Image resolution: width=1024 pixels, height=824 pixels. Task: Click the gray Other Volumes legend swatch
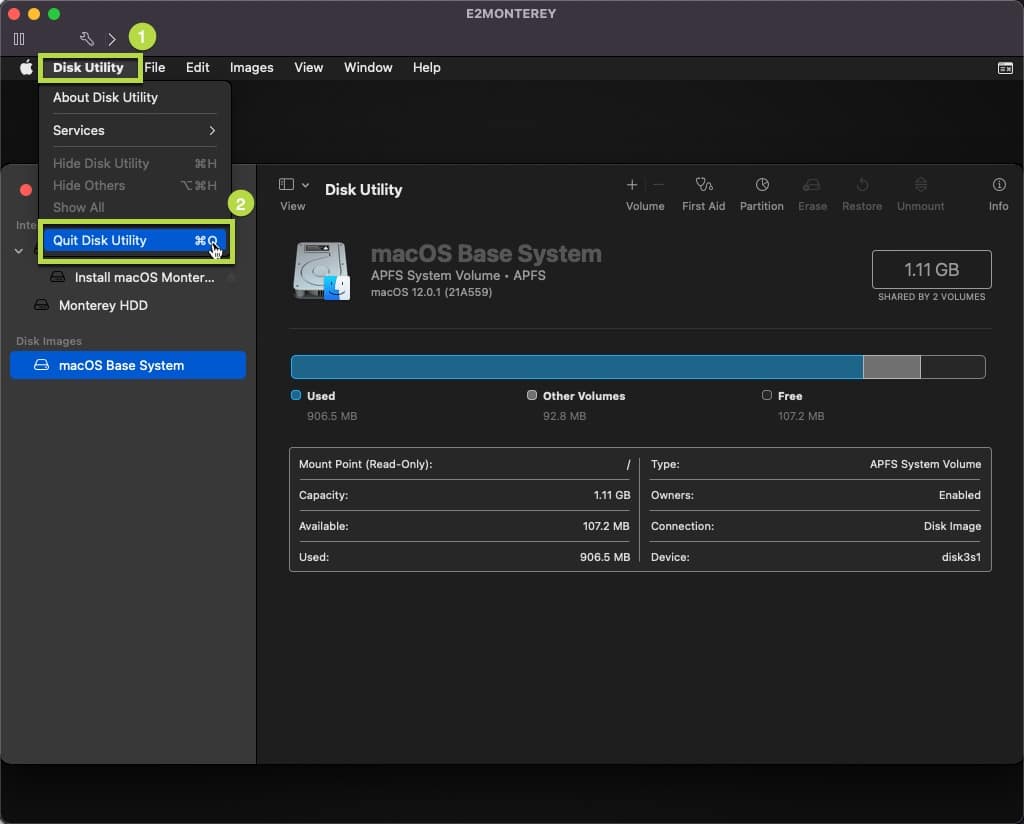click(532, 395)
